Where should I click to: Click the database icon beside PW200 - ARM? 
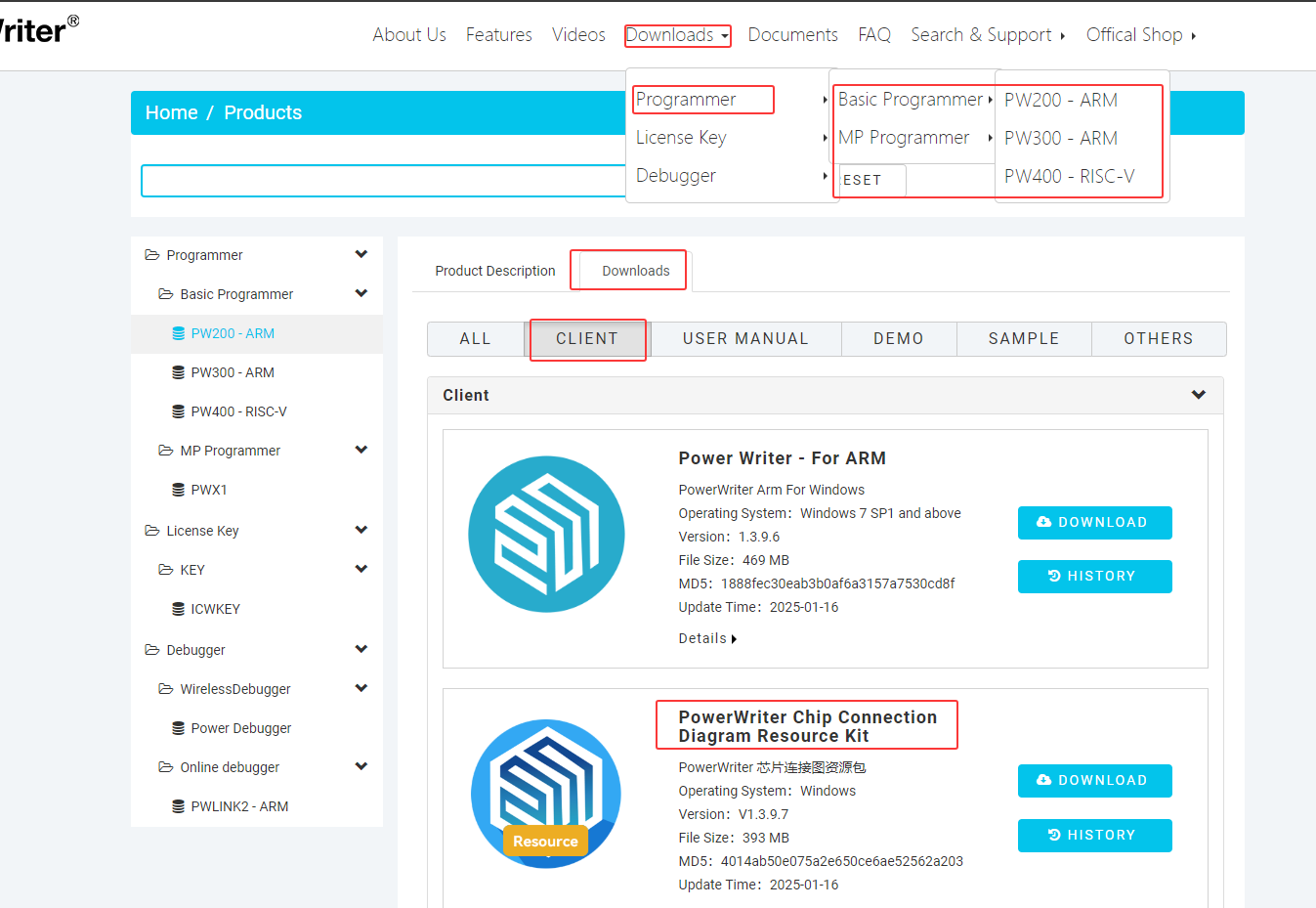[178, 333]
